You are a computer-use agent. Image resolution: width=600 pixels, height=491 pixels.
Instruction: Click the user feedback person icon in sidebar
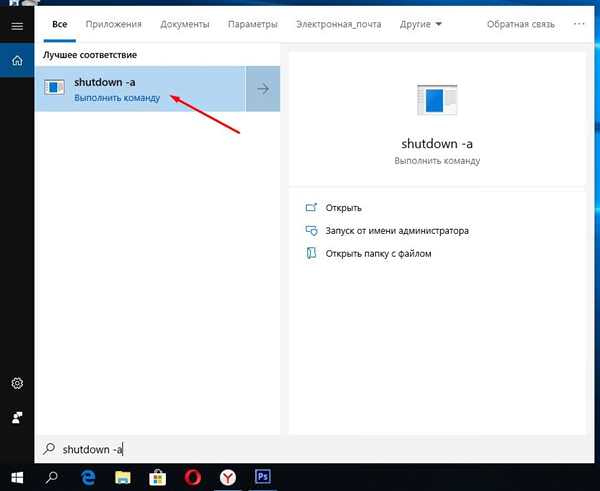click(17, 417)
